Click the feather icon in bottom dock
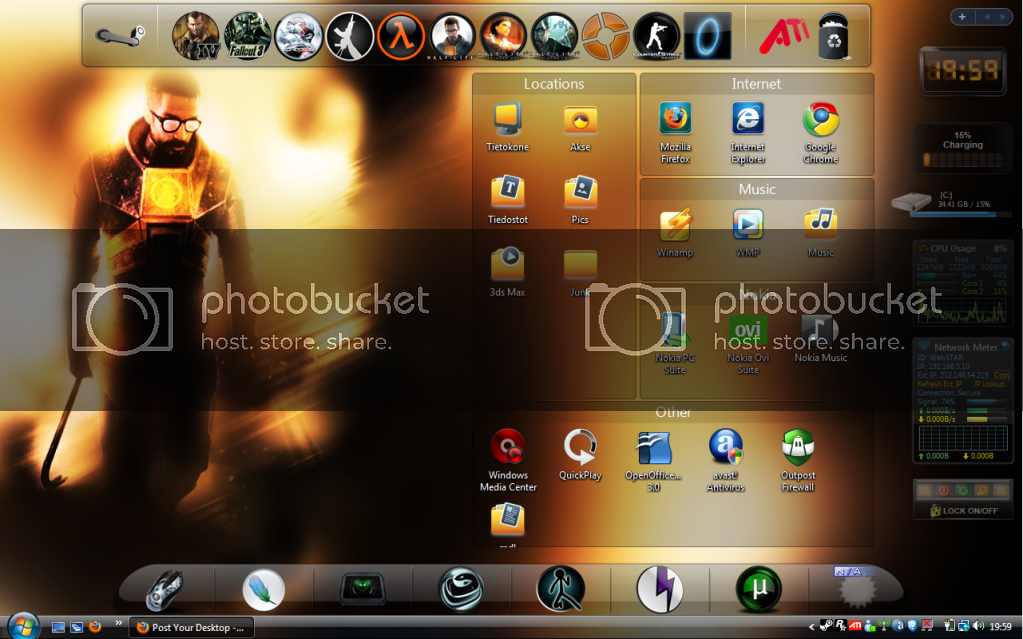 point(264,589)
